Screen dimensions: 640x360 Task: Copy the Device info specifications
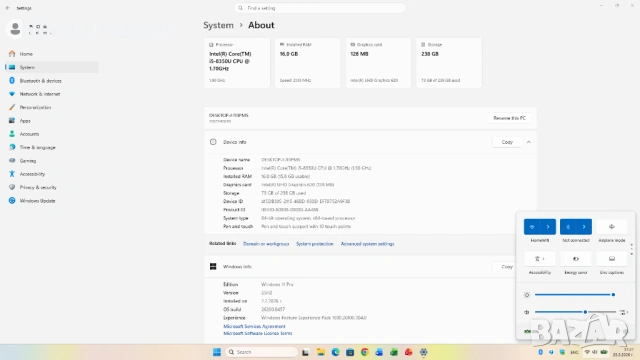click(x=507, y=142)
